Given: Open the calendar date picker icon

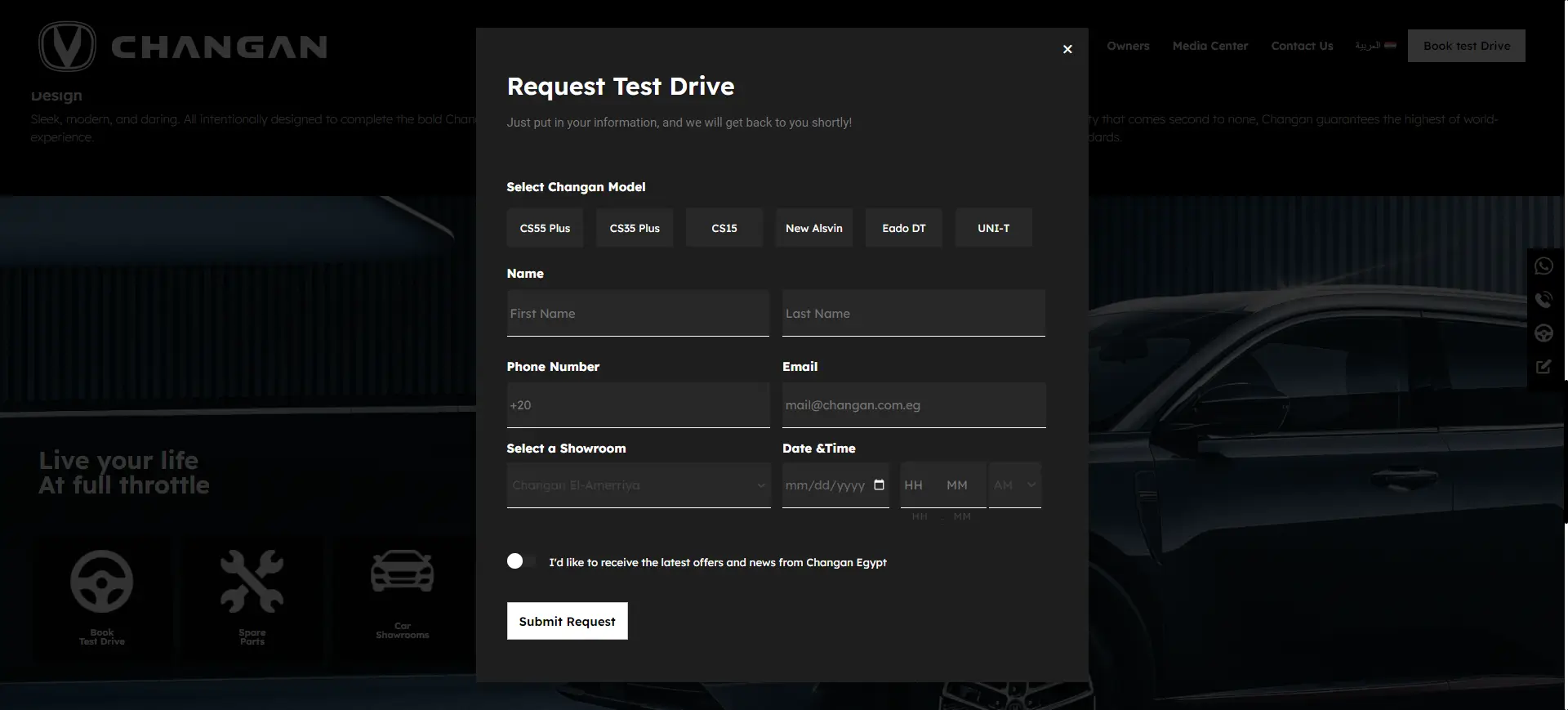Looking at the screenshot, I should point(879,484).
